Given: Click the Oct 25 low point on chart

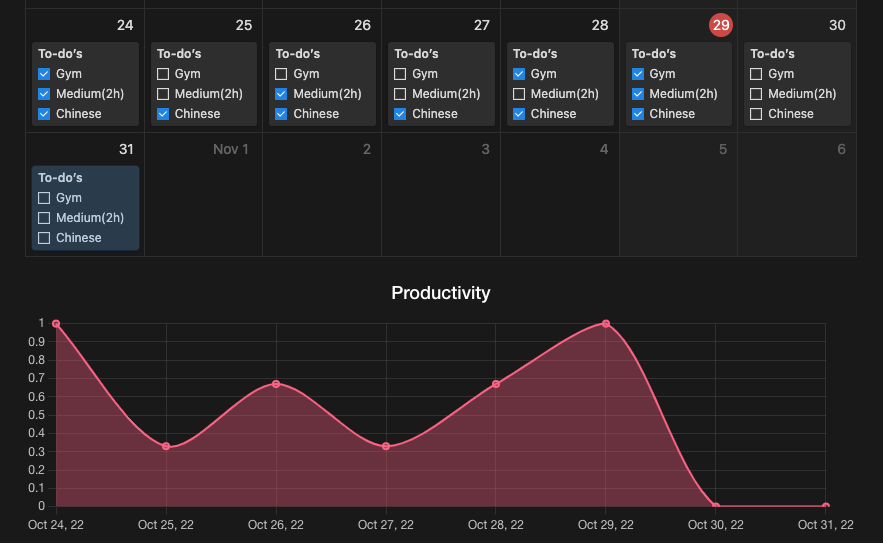Looking at the screenshot, I should click(x=166, y=446).
